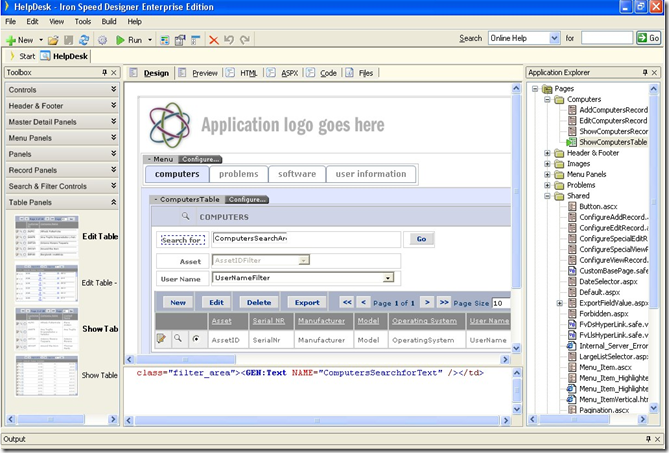The image size is (669, 453).
Task: Click the red X delete icon
Action: point(213,40)
